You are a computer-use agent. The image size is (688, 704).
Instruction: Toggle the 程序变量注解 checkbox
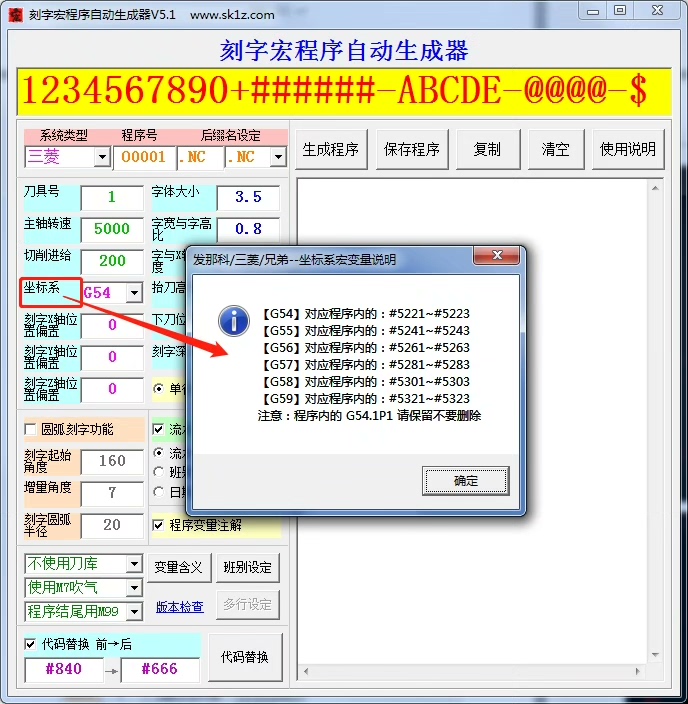point(158,525)
